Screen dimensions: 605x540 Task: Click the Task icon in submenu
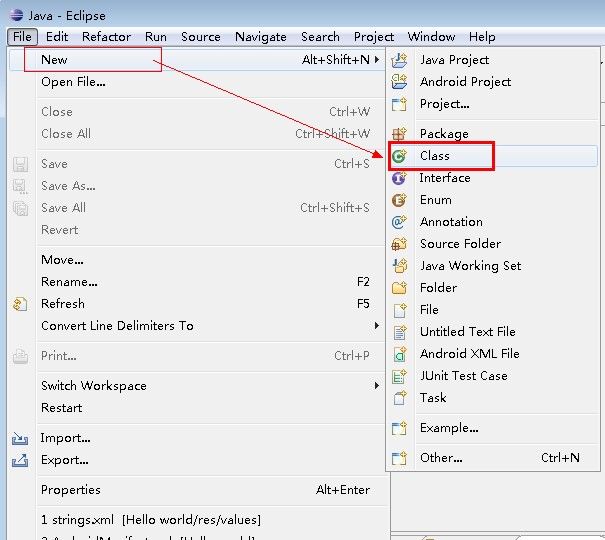tap(399, 398)
